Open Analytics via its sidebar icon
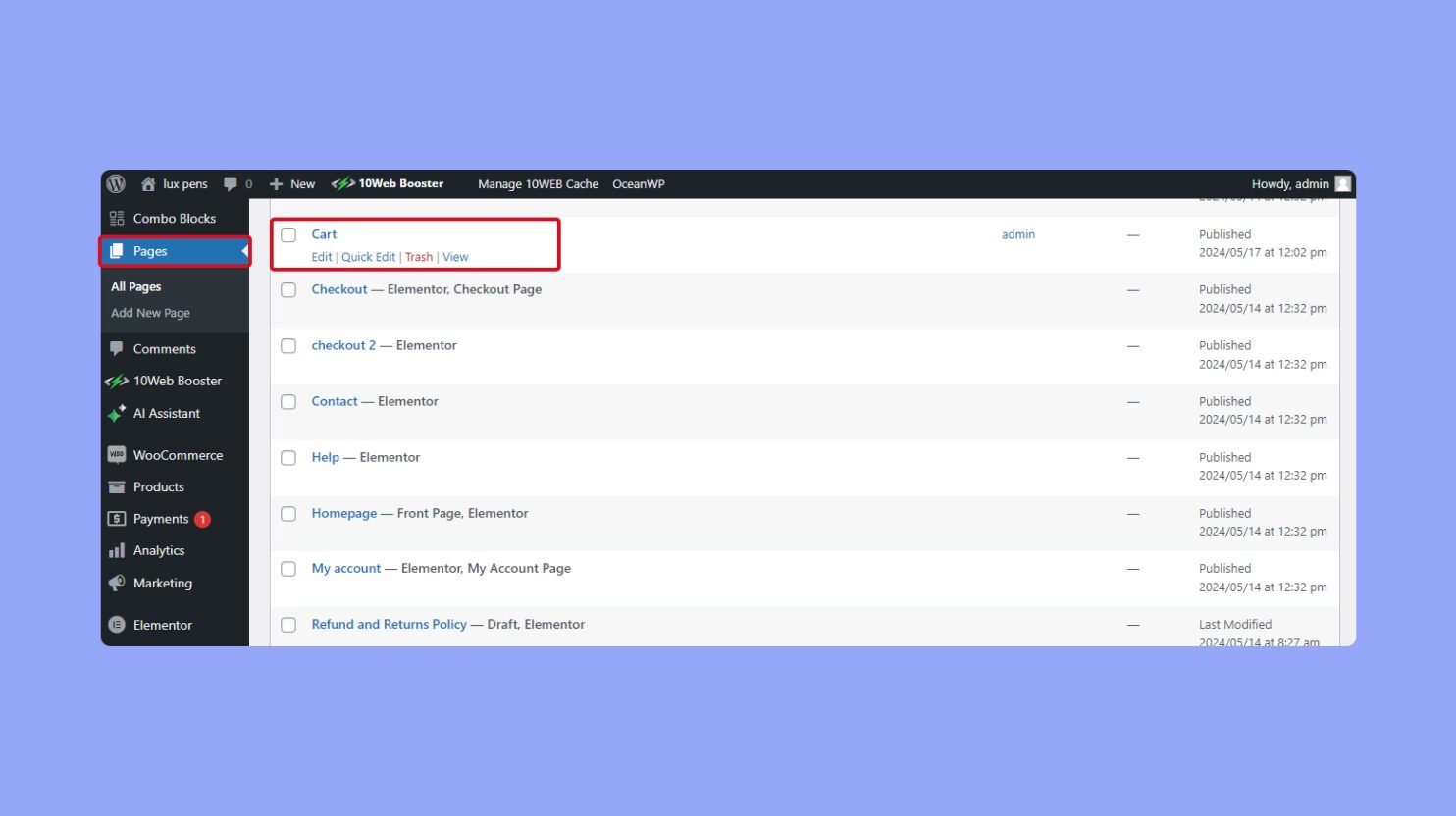The image size is (1456, 816). (116, 550)
